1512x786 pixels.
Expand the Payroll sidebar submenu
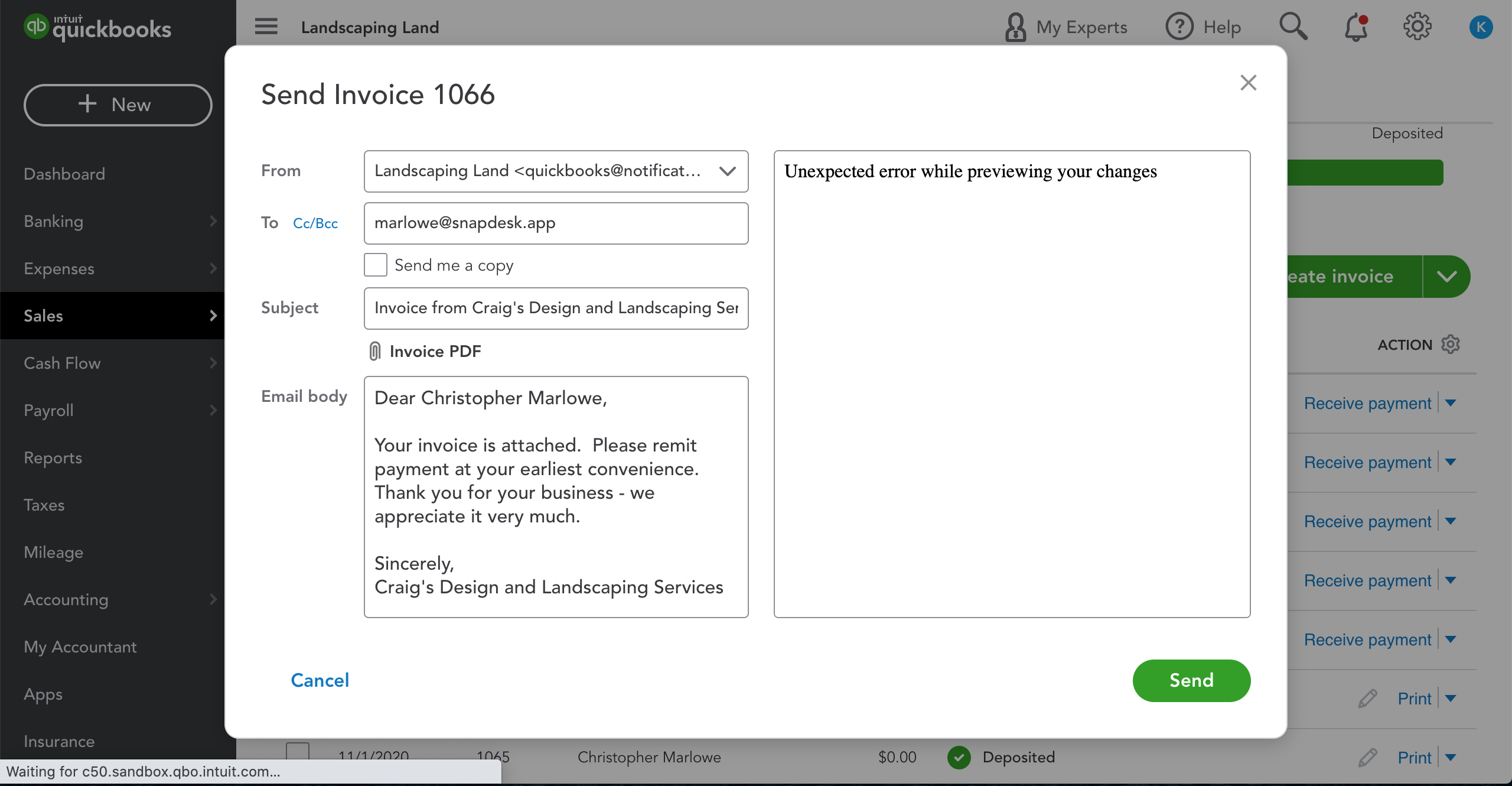tap(213, 410)
